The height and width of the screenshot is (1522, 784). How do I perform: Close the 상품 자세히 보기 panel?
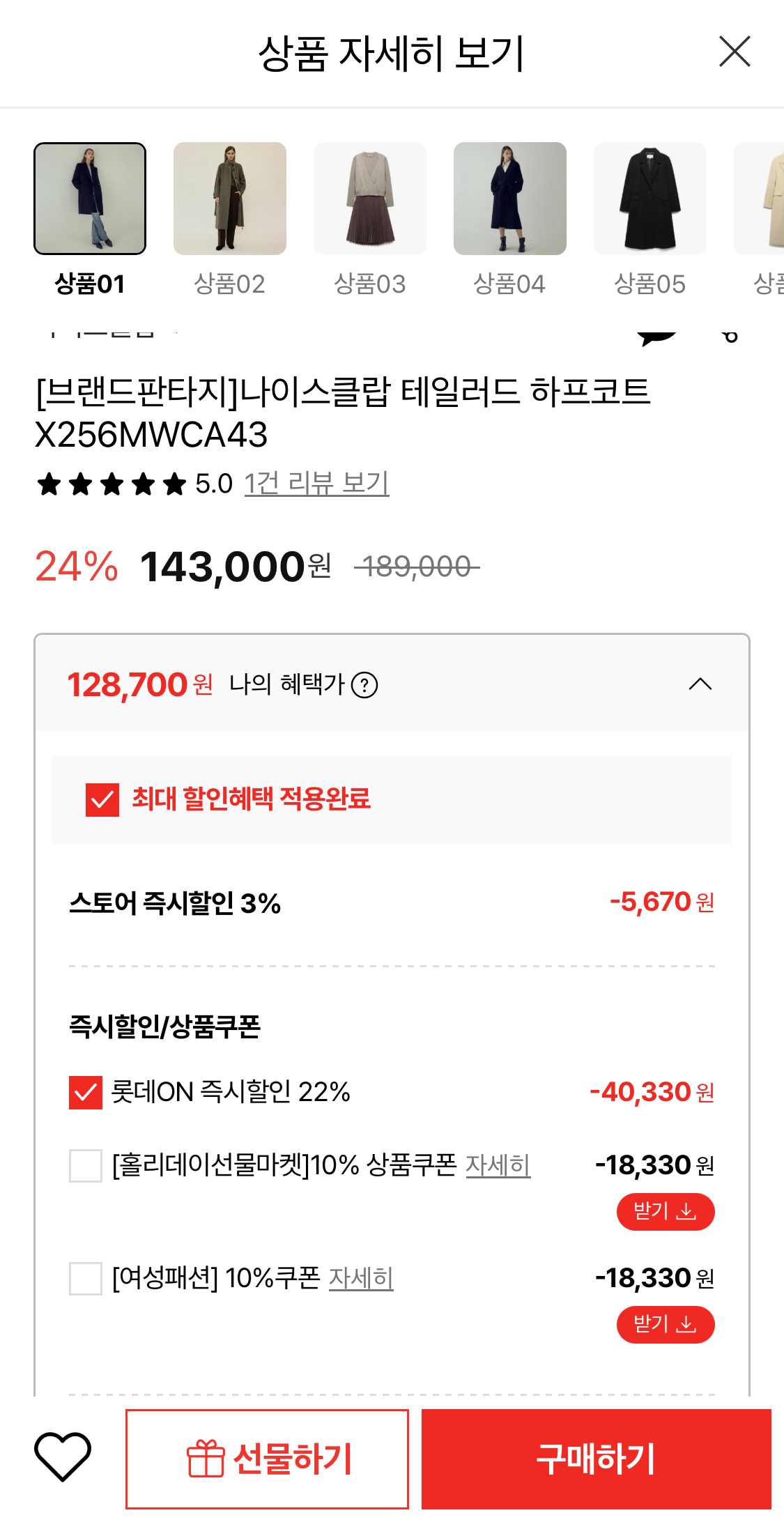(x=735, y=52)
